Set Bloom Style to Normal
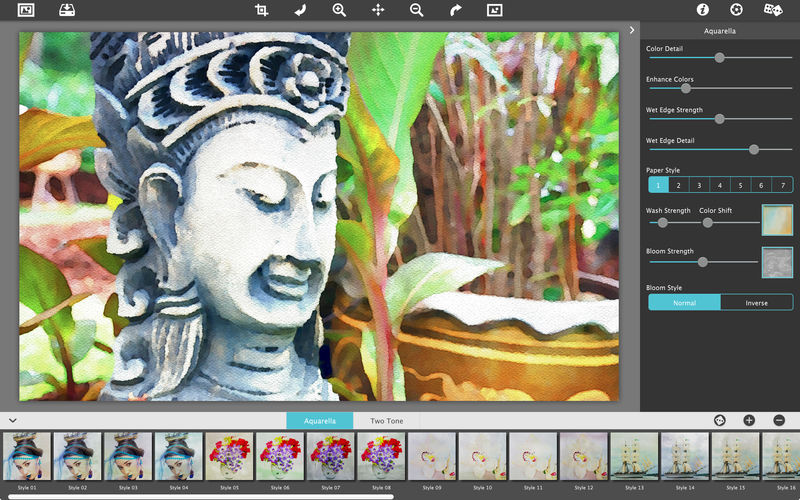This screenshot has width=800, height=500. click(x=684, y=302)
